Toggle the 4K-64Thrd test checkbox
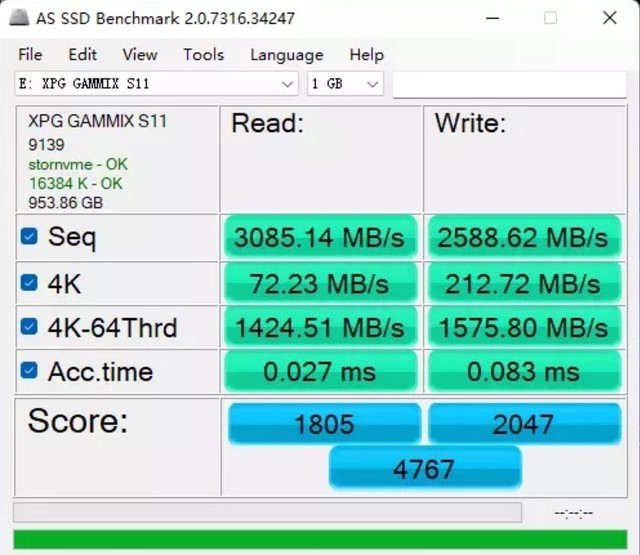Image resolution: width=640 pixels, height=555 pixels. click(29, 326)
